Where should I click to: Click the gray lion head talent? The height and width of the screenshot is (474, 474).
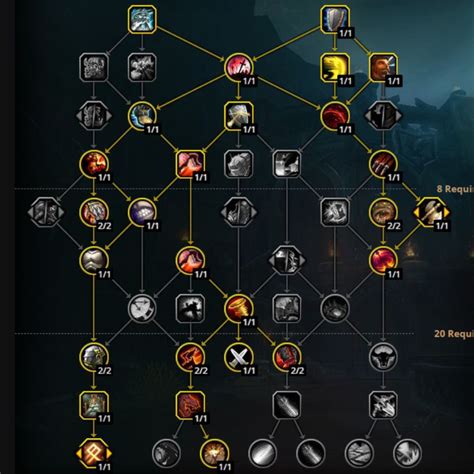click(238, 164)
